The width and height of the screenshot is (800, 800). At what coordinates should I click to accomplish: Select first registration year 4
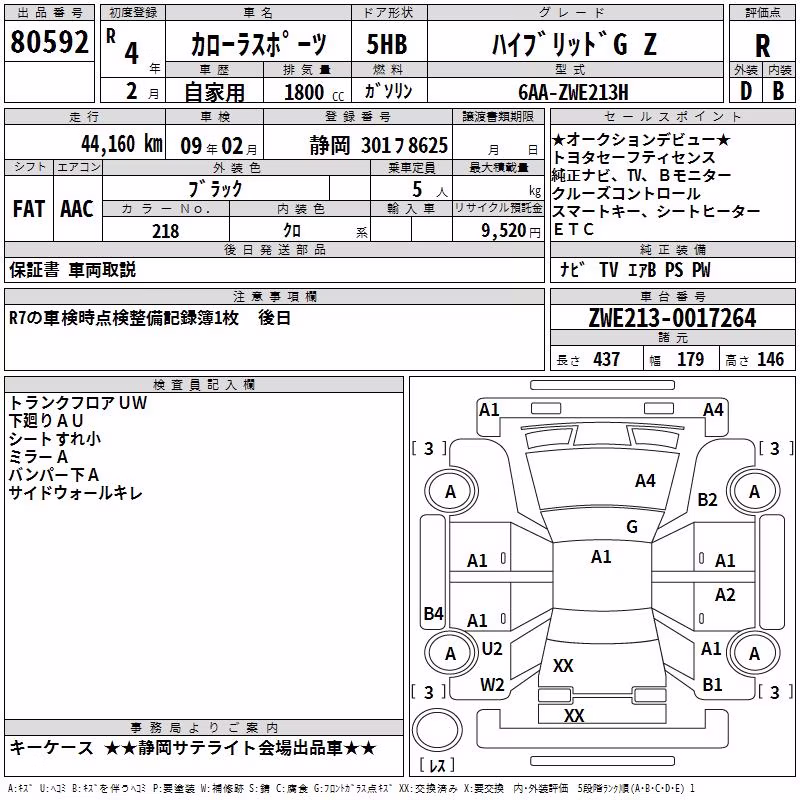point(132,53)
